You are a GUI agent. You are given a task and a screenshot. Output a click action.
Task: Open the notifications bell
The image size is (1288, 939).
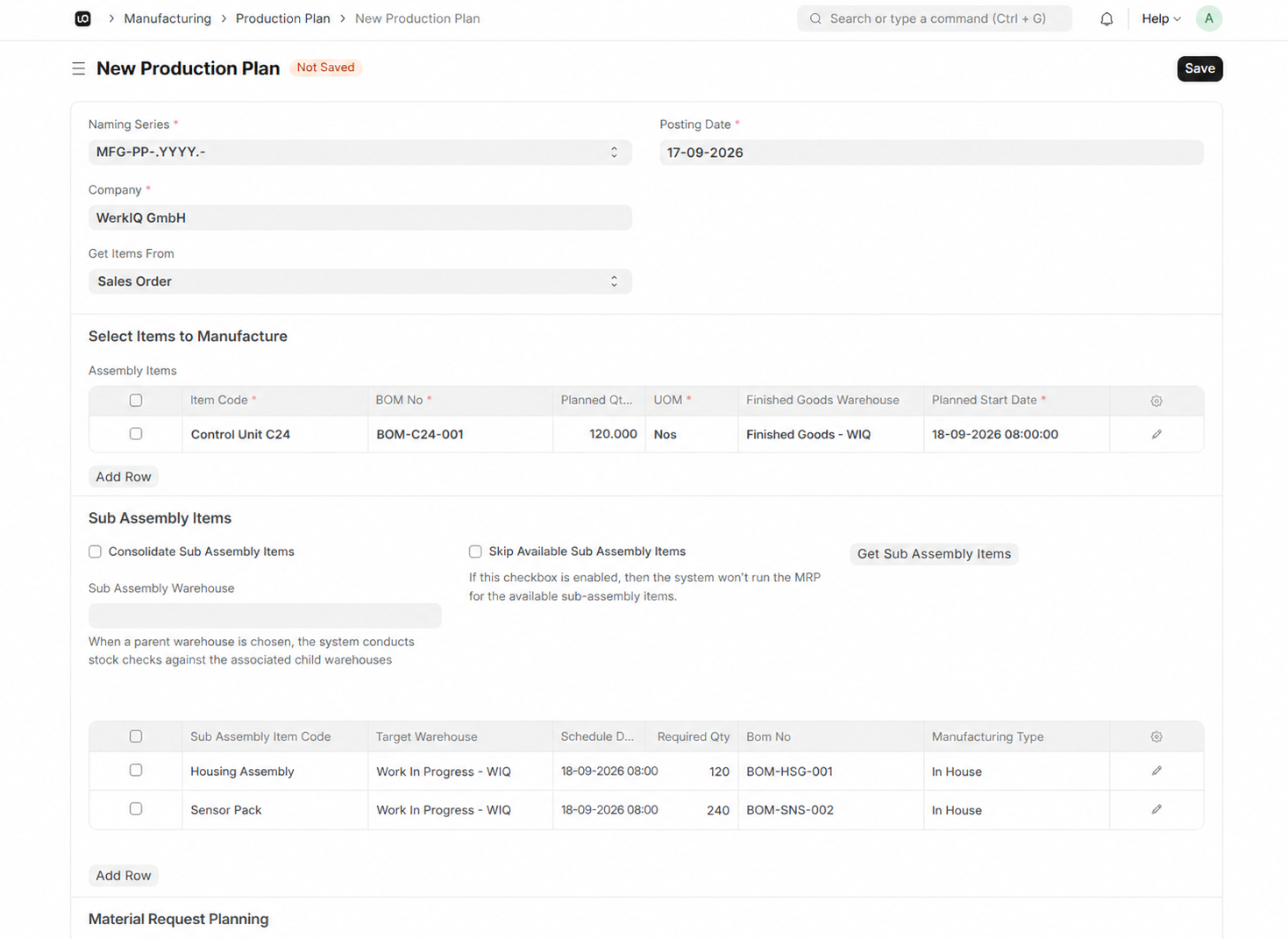(x=1107, y=18)
